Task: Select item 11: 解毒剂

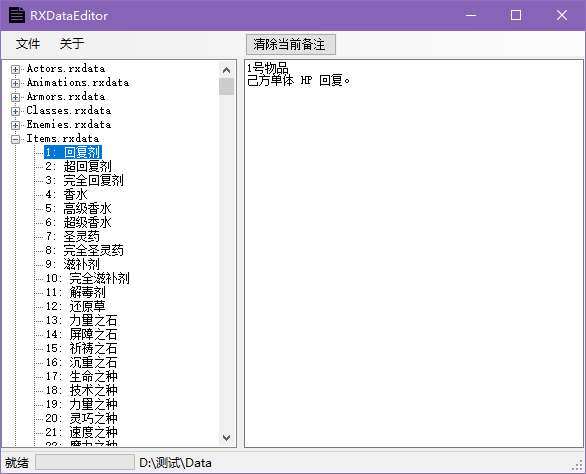Action: point(75,292)
